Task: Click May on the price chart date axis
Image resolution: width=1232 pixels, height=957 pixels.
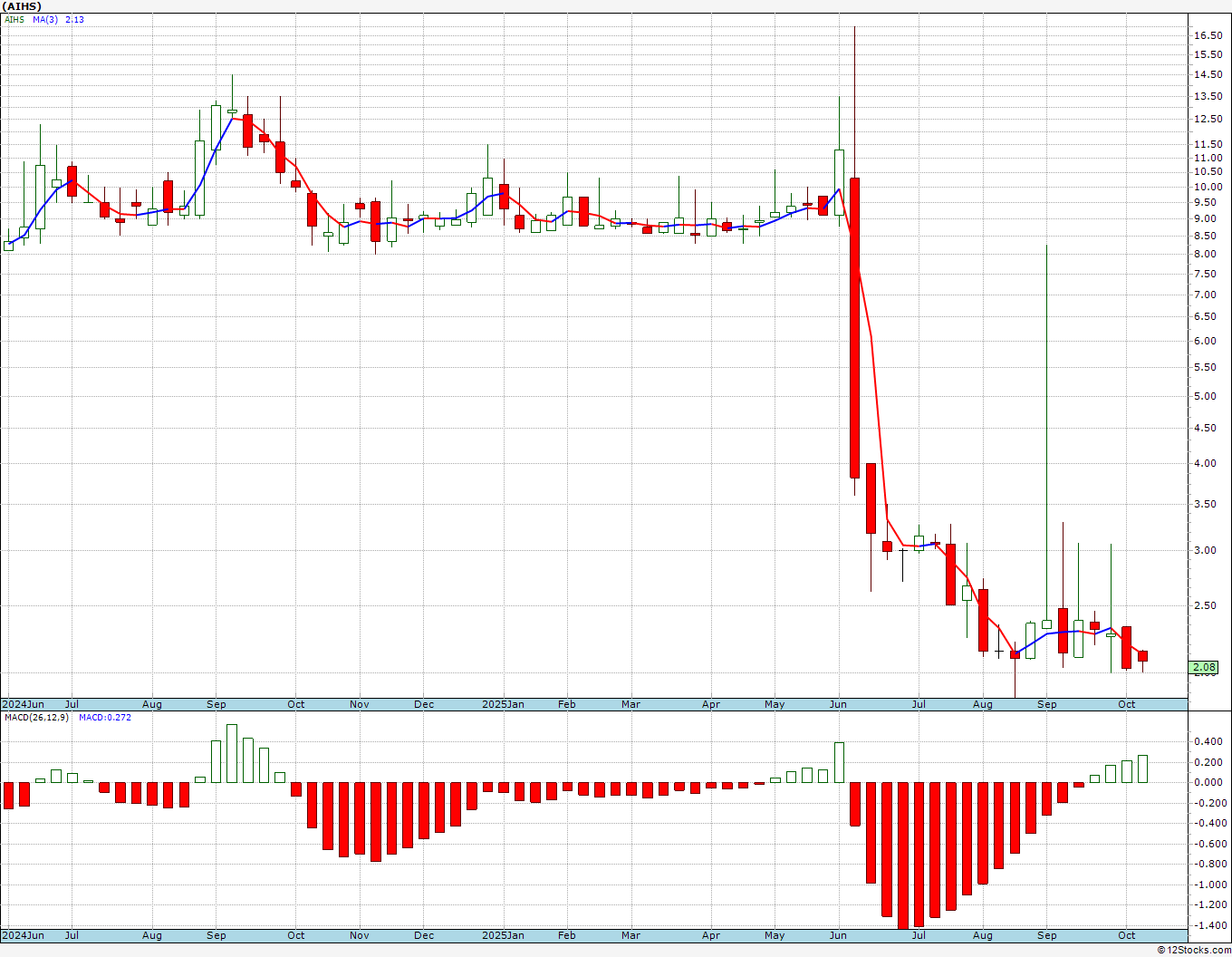Action: [775, 704]
